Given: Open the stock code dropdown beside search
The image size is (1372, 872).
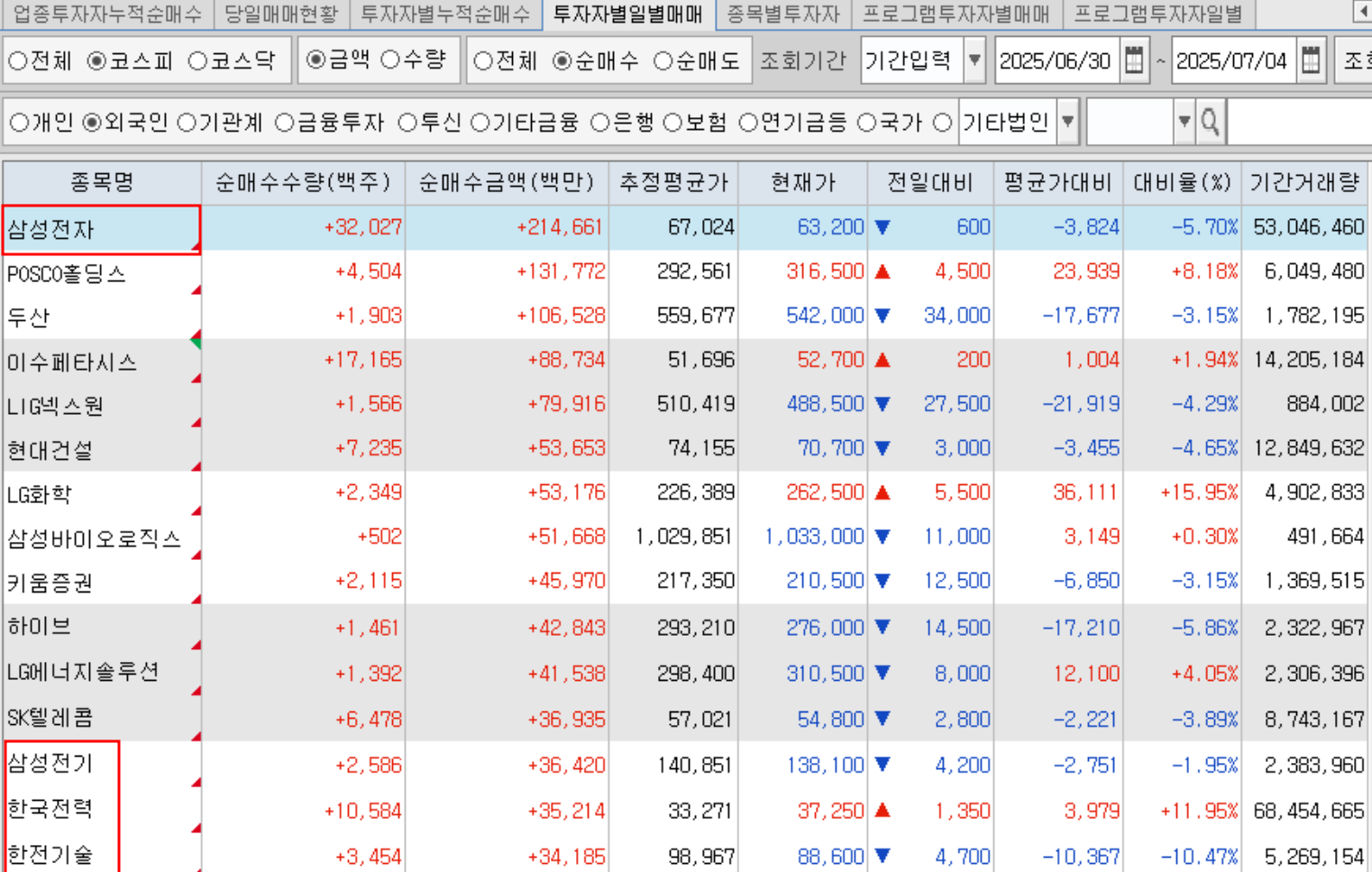Looking at the screenshot, I should coord(1184,122).
